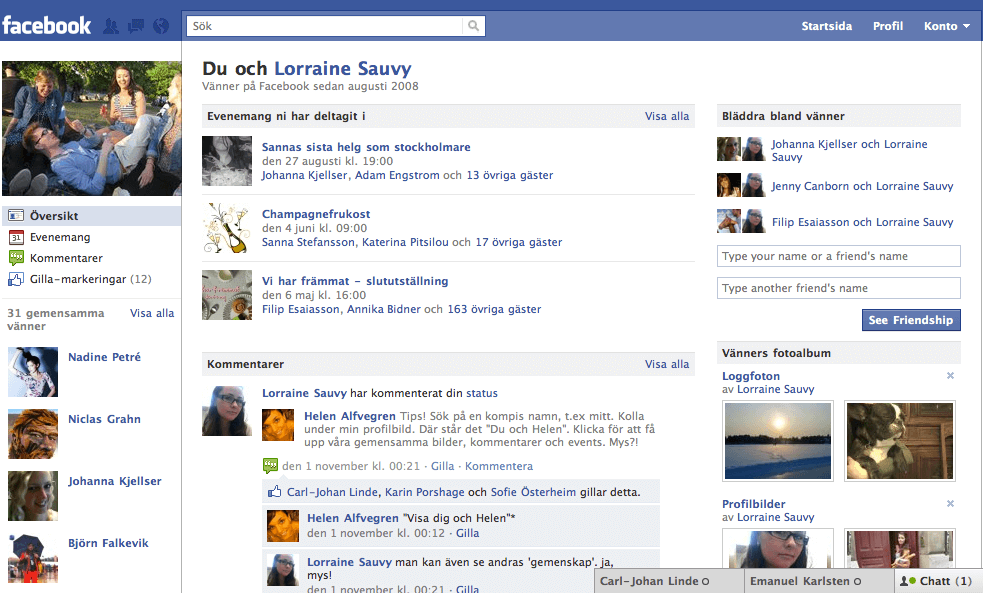Screen dimensions: 983x593
Task: Open '13 övriga gäster' guest list
Action: coord(510,176)
